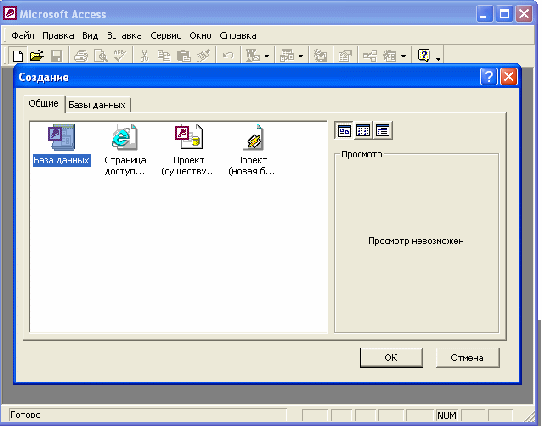Open the Вид menu

tap(90, 36)
